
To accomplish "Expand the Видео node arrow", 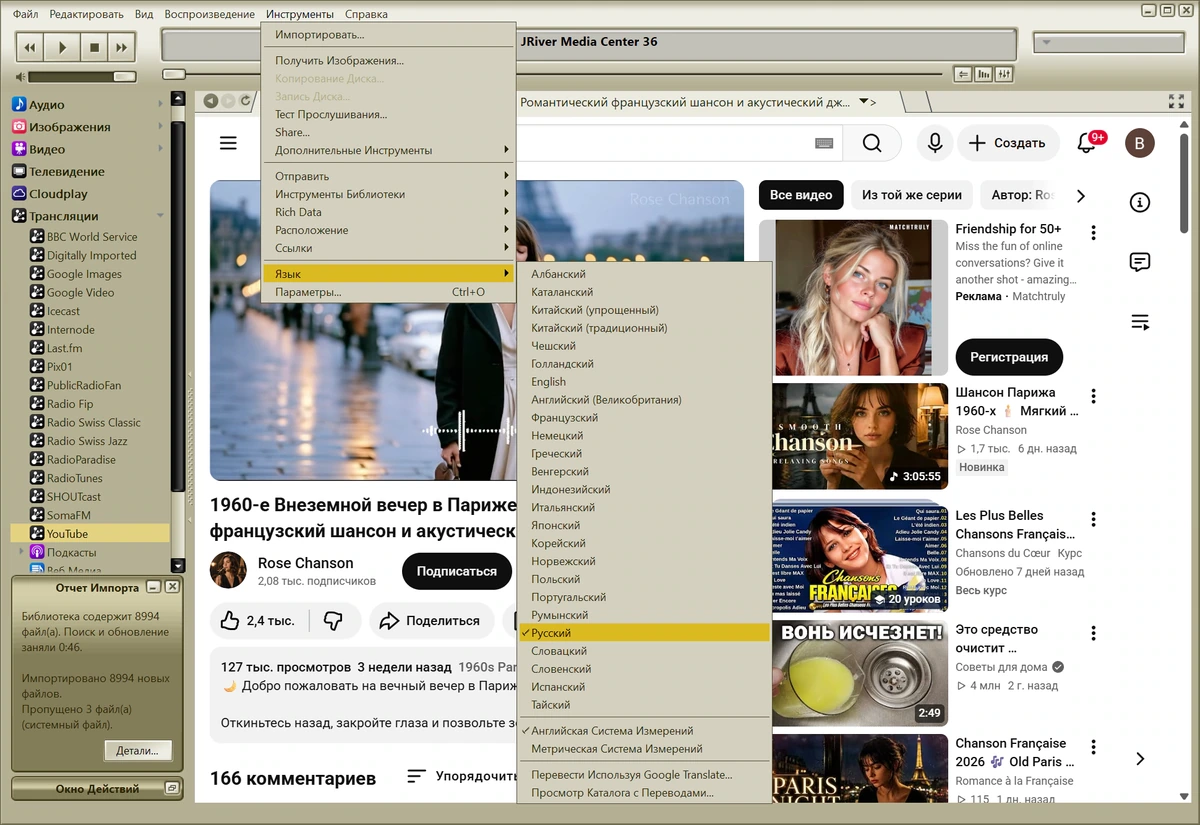I will (160, 149).
